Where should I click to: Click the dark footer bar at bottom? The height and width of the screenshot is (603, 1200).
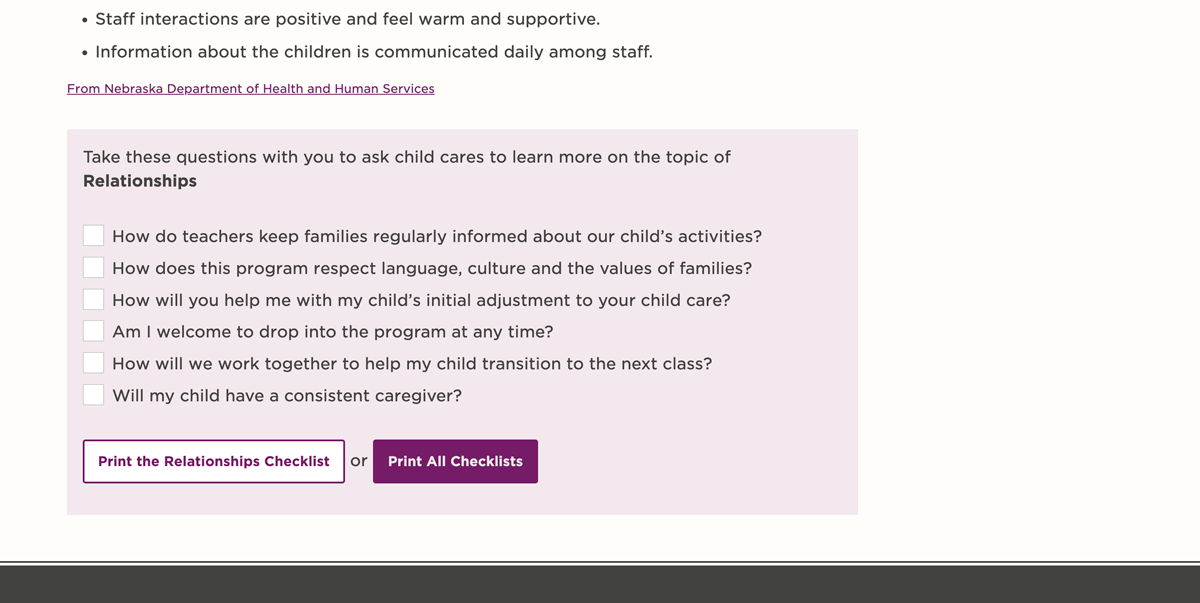click(x=600, y=585)
